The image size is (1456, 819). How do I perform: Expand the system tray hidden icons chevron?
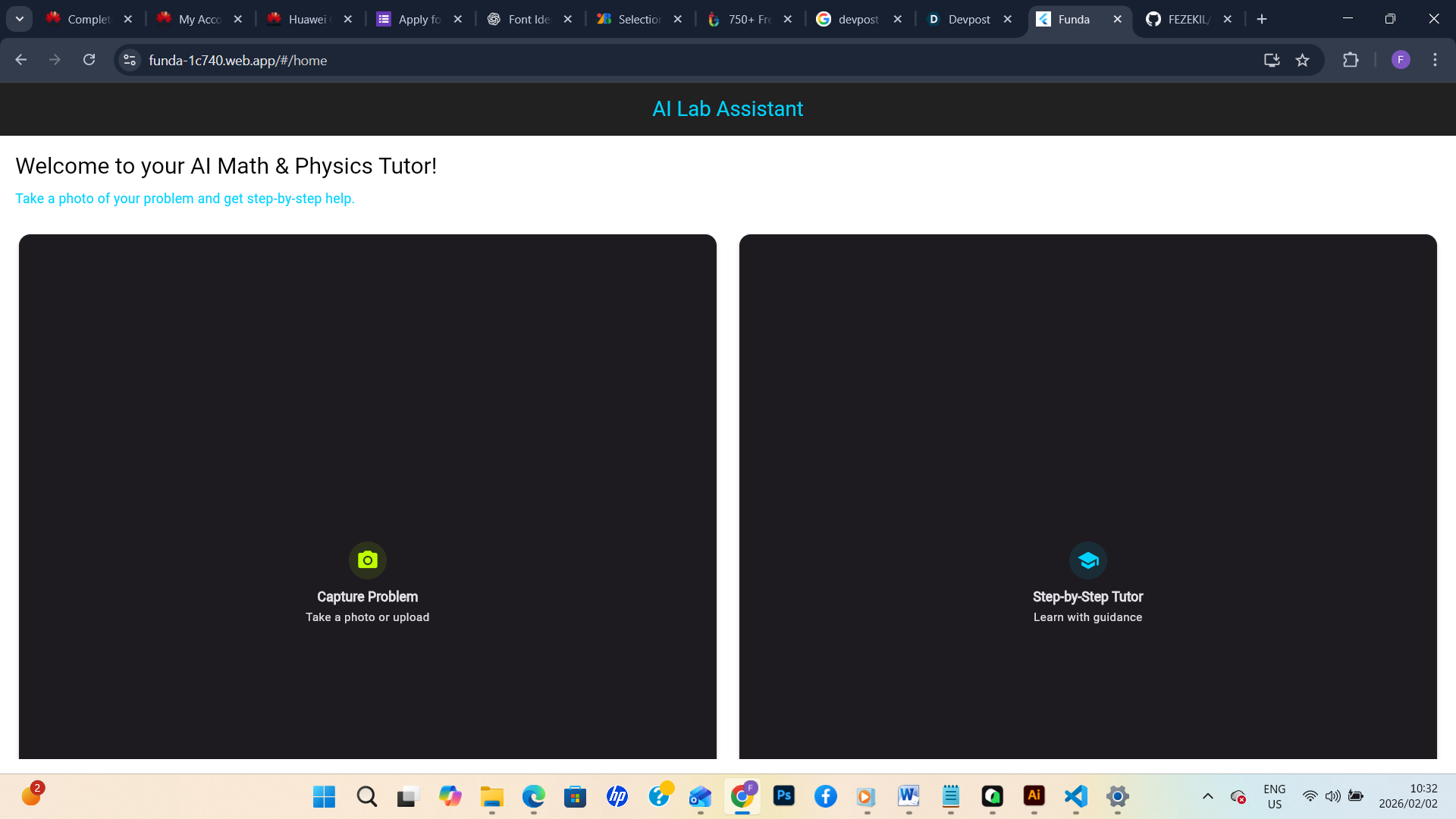[x=1208, y=796]
